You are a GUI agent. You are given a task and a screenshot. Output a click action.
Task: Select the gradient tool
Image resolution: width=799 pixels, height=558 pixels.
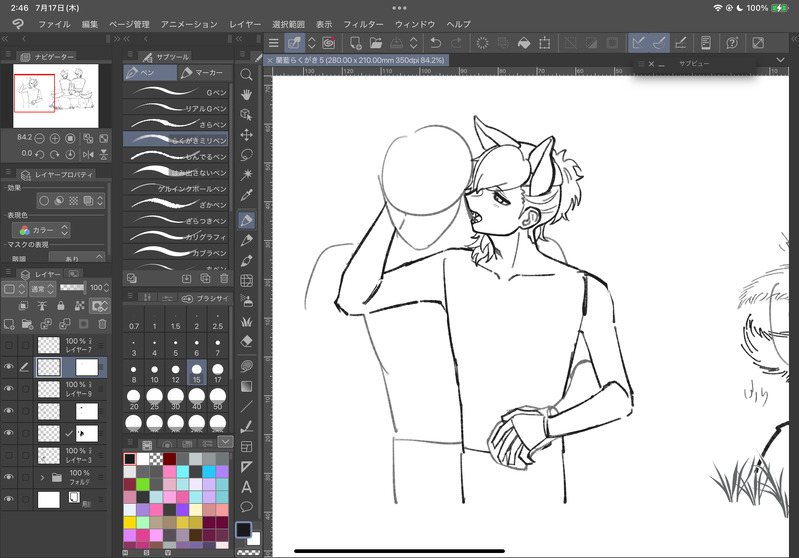point(246,386)
